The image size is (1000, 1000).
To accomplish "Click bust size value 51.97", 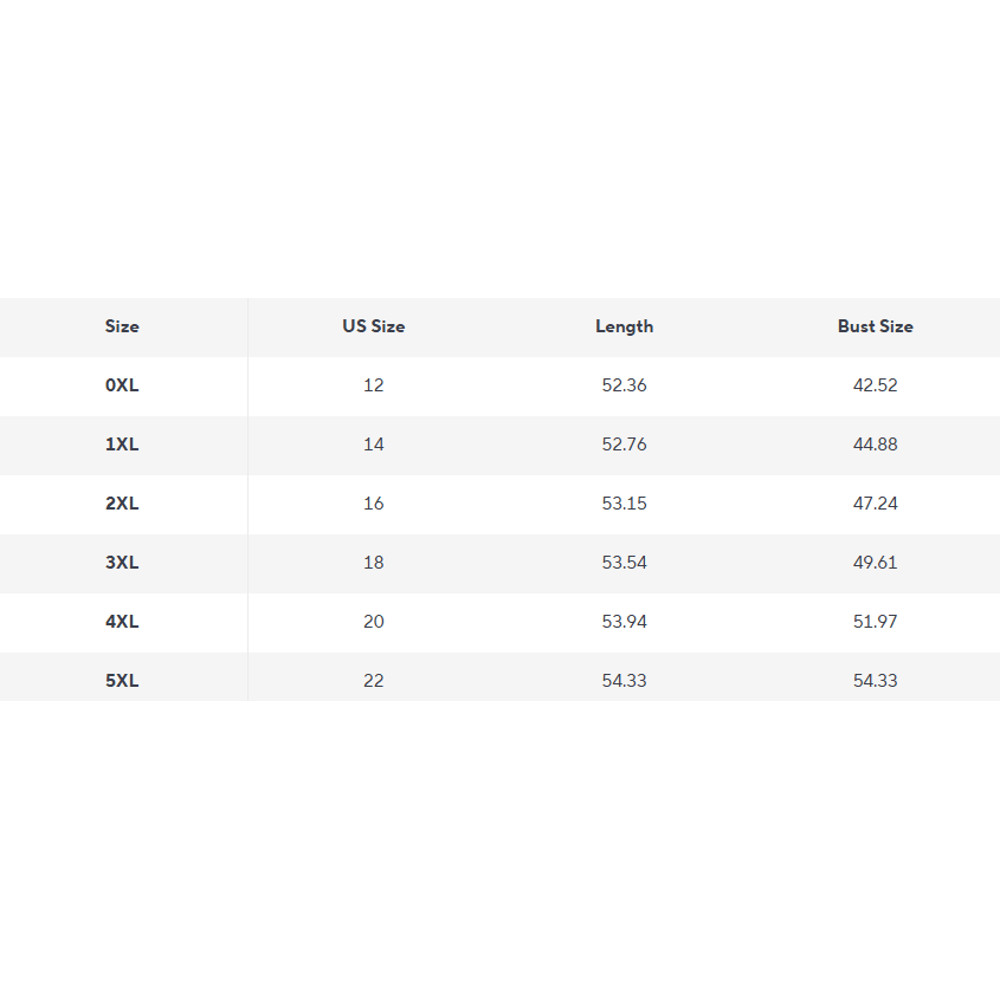I will coord(875,621).
